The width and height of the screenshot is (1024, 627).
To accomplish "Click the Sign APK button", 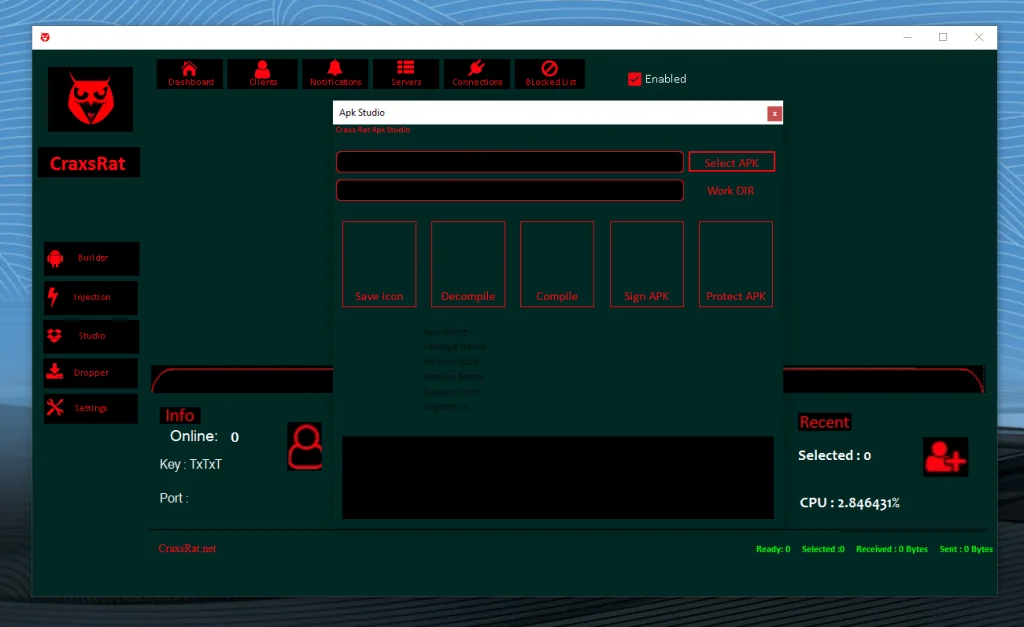I will (x=646, y=264).
